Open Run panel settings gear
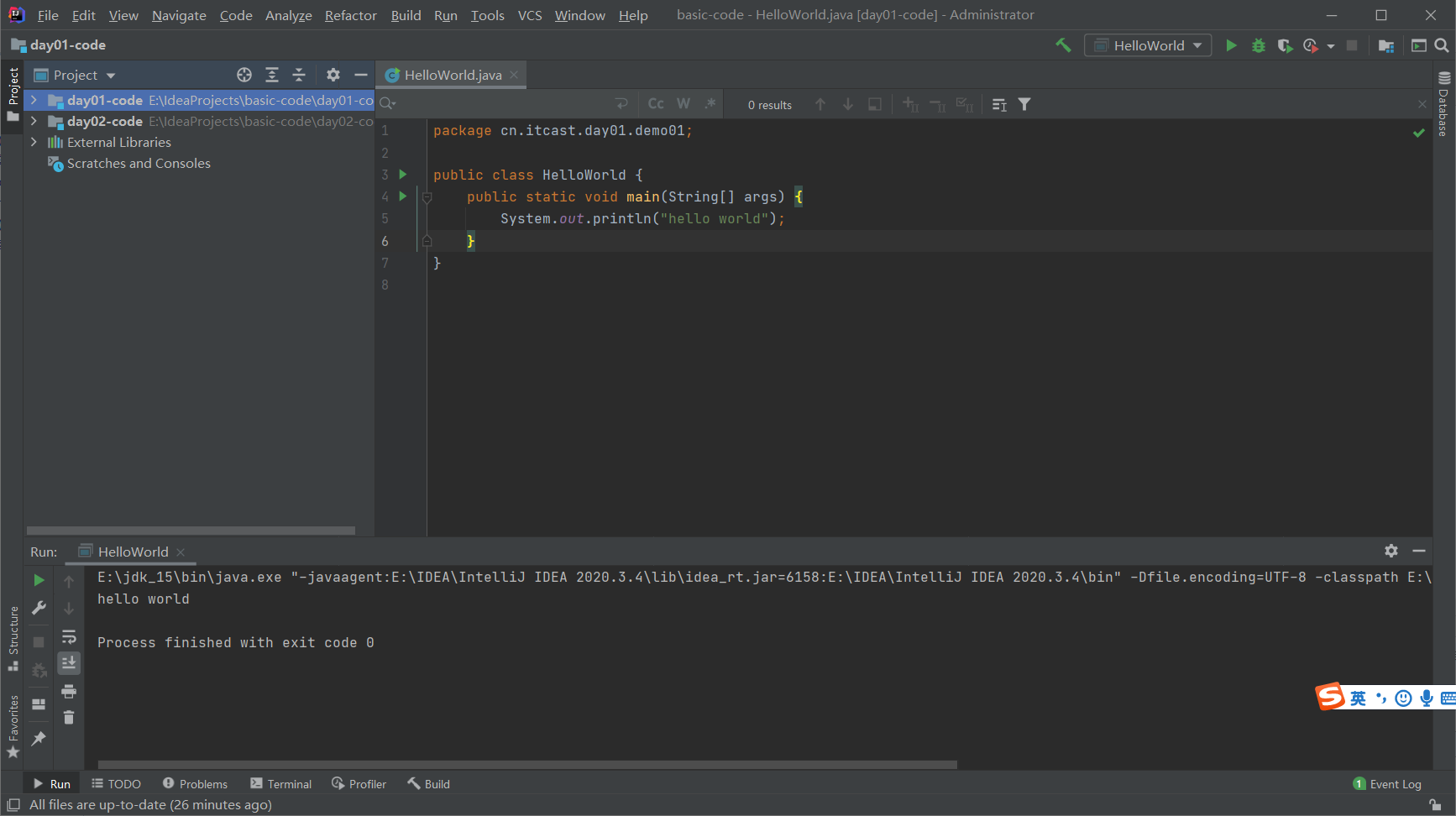Screen dimensions: 1456x816 tap(1391, 551)
